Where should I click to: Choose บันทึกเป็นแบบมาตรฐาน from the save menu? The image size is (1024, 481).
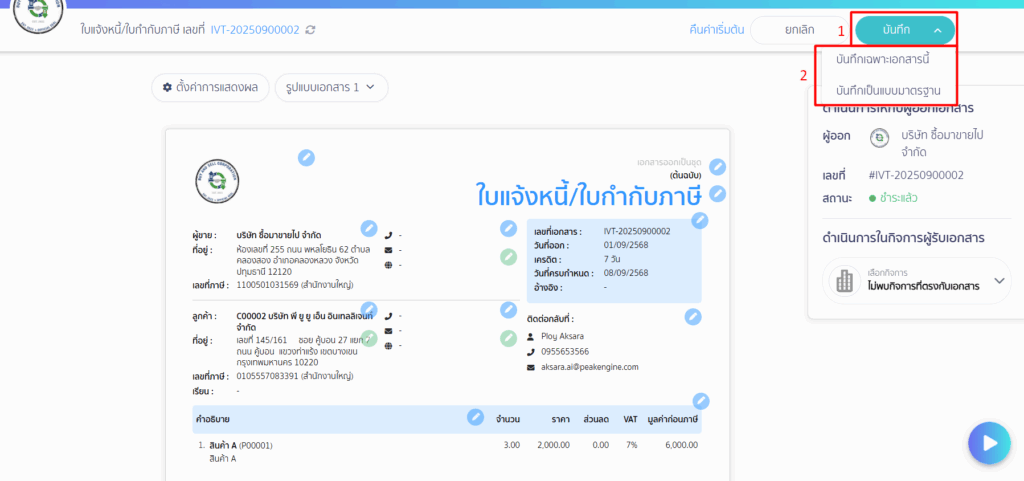[x=888, y=89]
